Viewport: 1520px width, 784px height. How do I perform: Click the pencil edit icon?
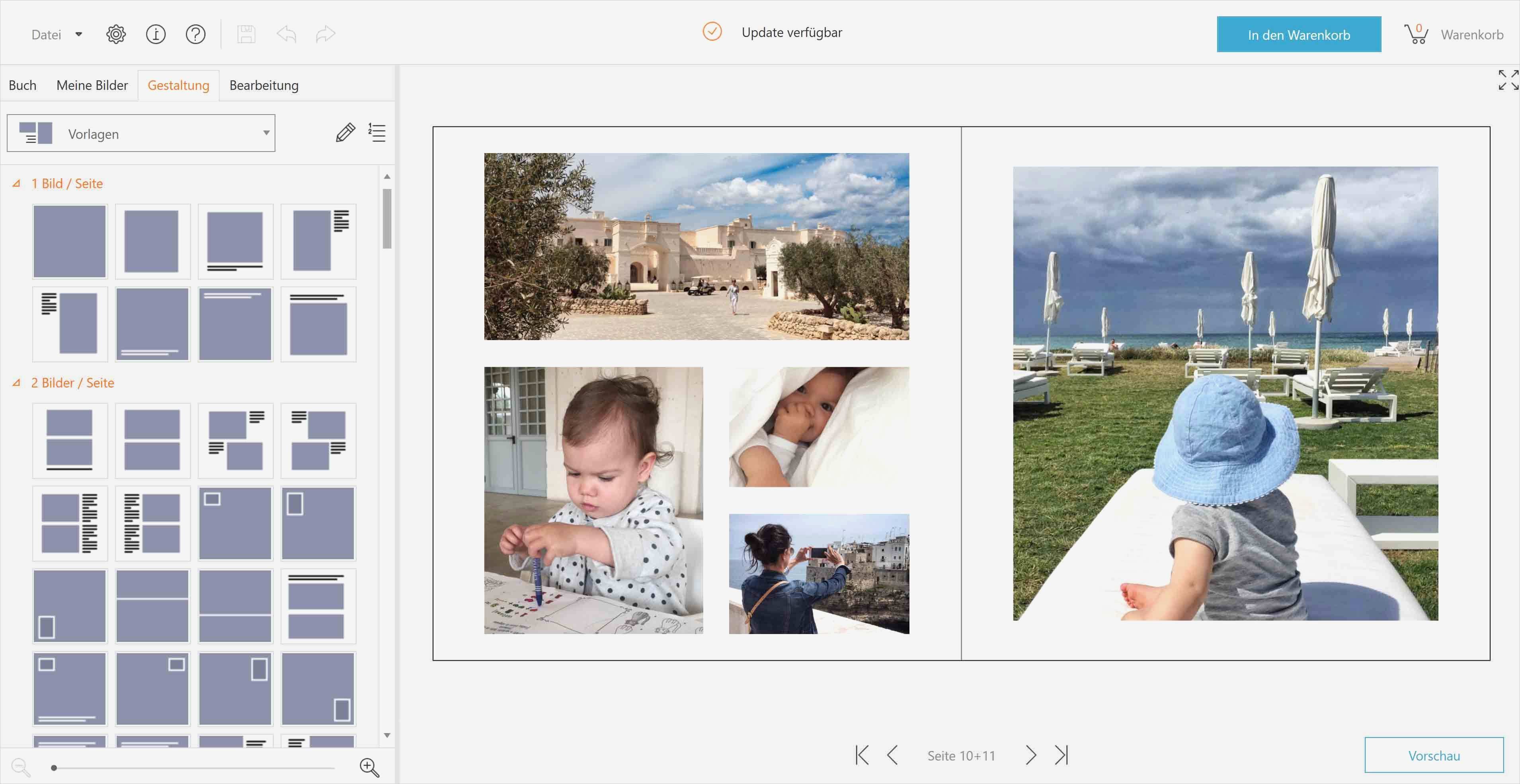[345, 133]
